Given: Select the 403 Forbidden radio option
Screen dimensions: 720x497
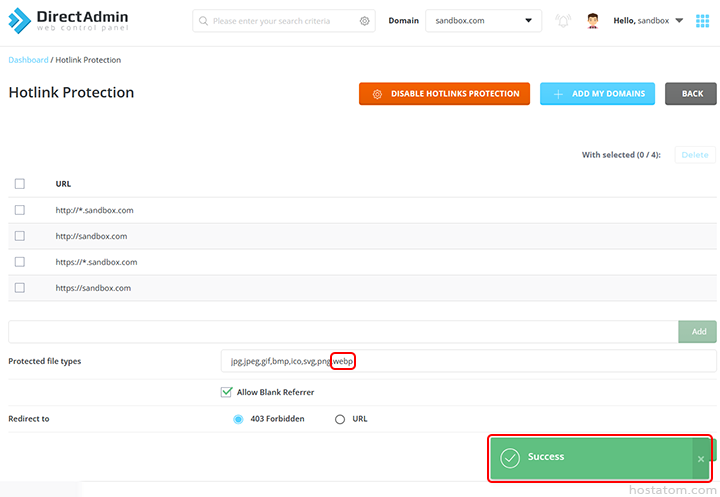Looking at the screenshot, I should 238,419.
